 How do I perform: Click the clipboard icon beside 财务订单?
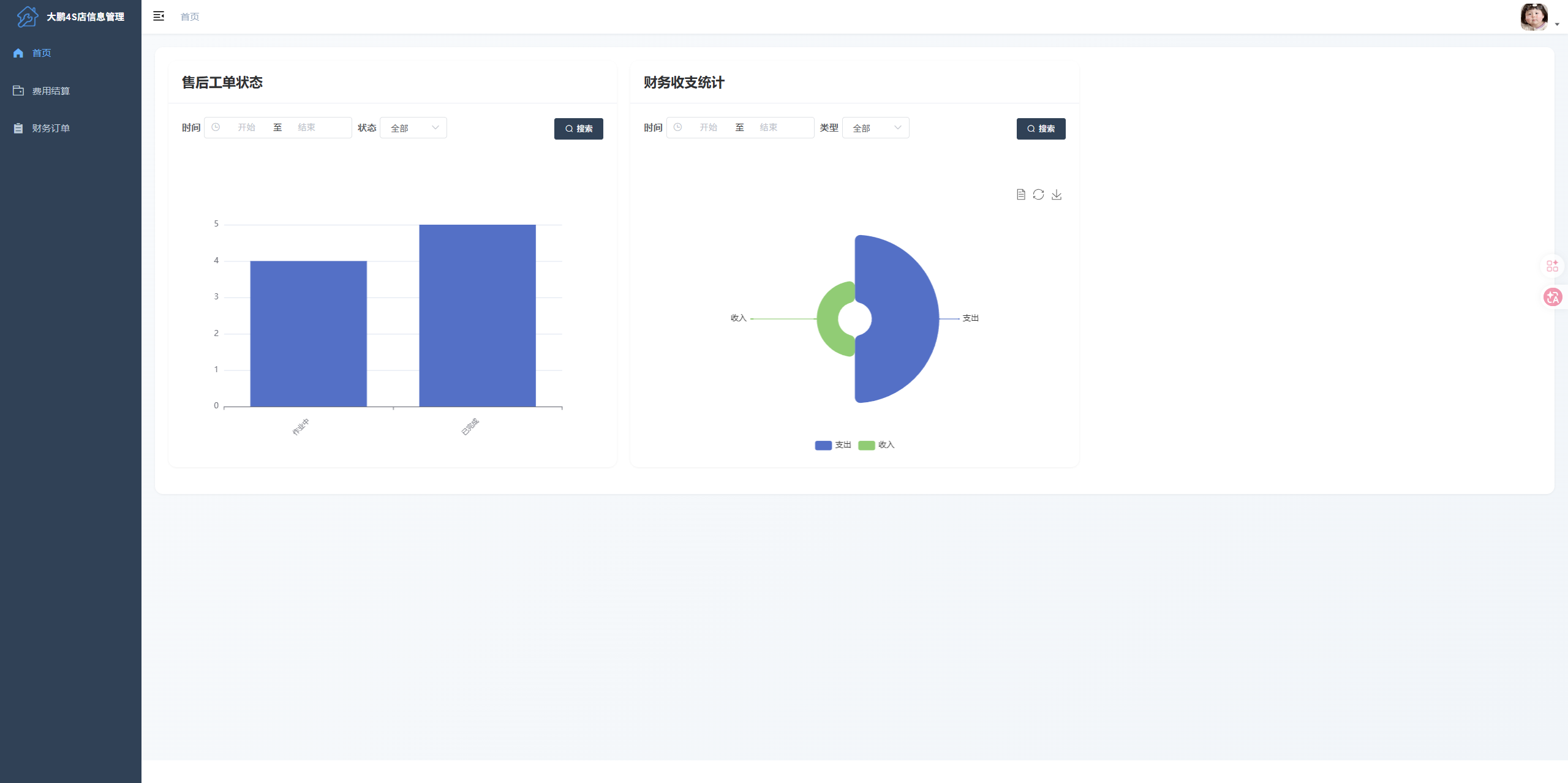(x=18, y=128)
